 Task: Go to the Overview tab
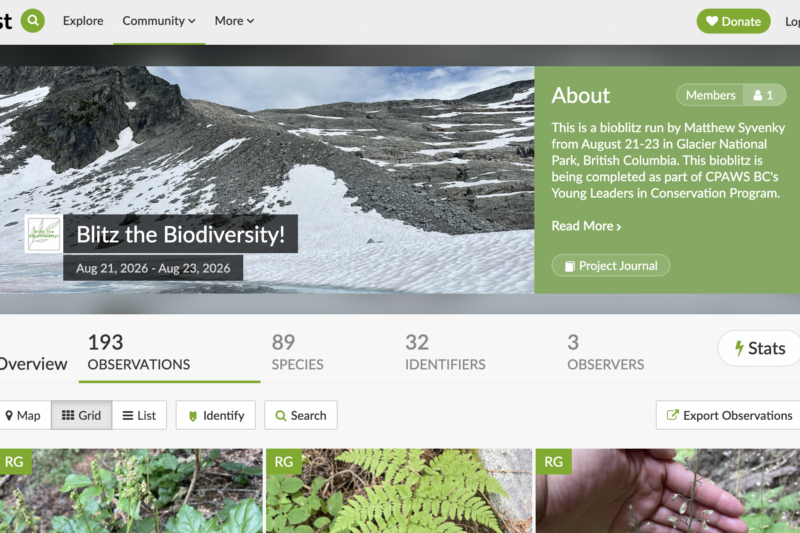click(33, 364)
